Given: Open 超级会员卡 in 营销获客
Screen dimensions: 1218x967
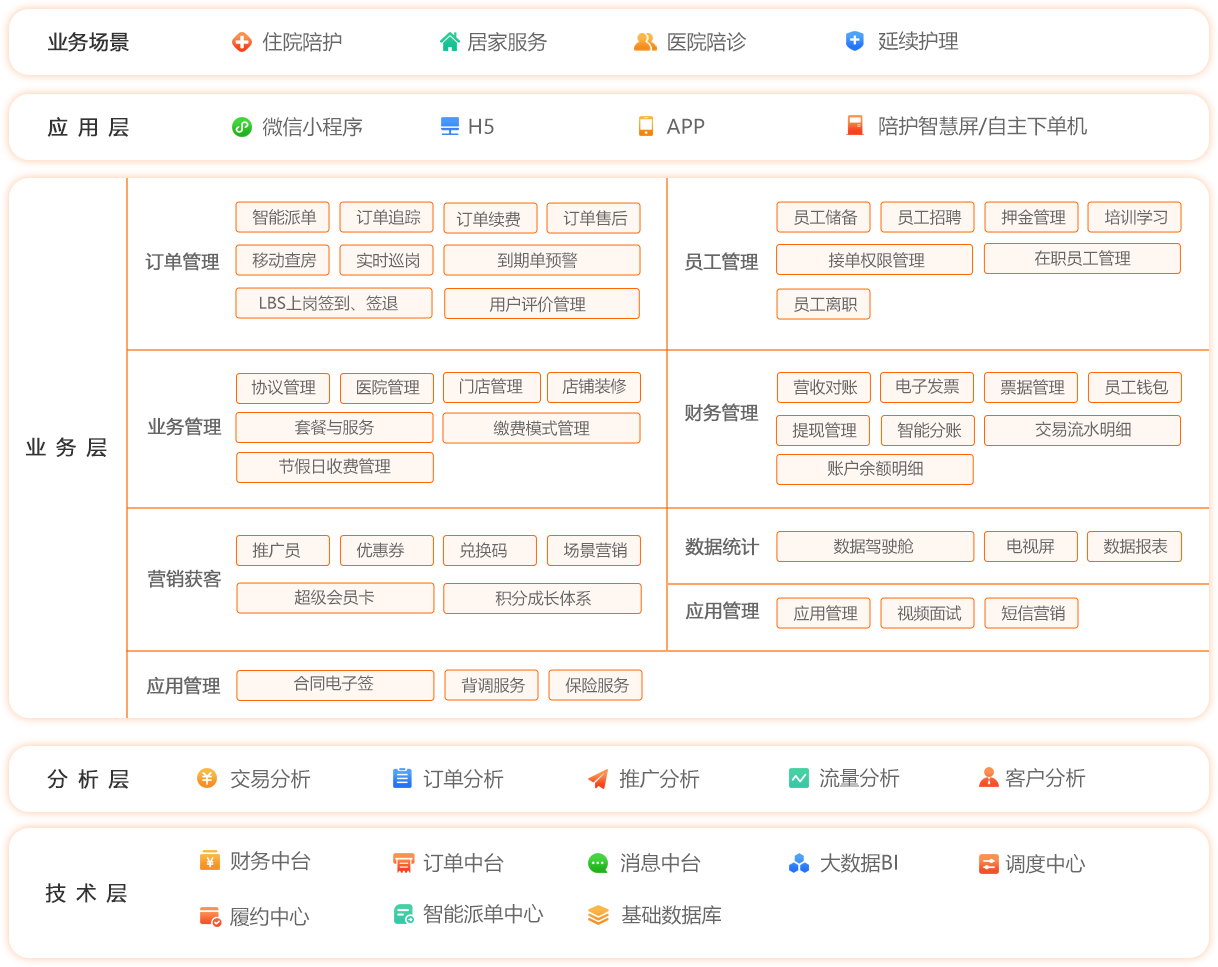Looking at the screenshot, I should tap(335, 598).
